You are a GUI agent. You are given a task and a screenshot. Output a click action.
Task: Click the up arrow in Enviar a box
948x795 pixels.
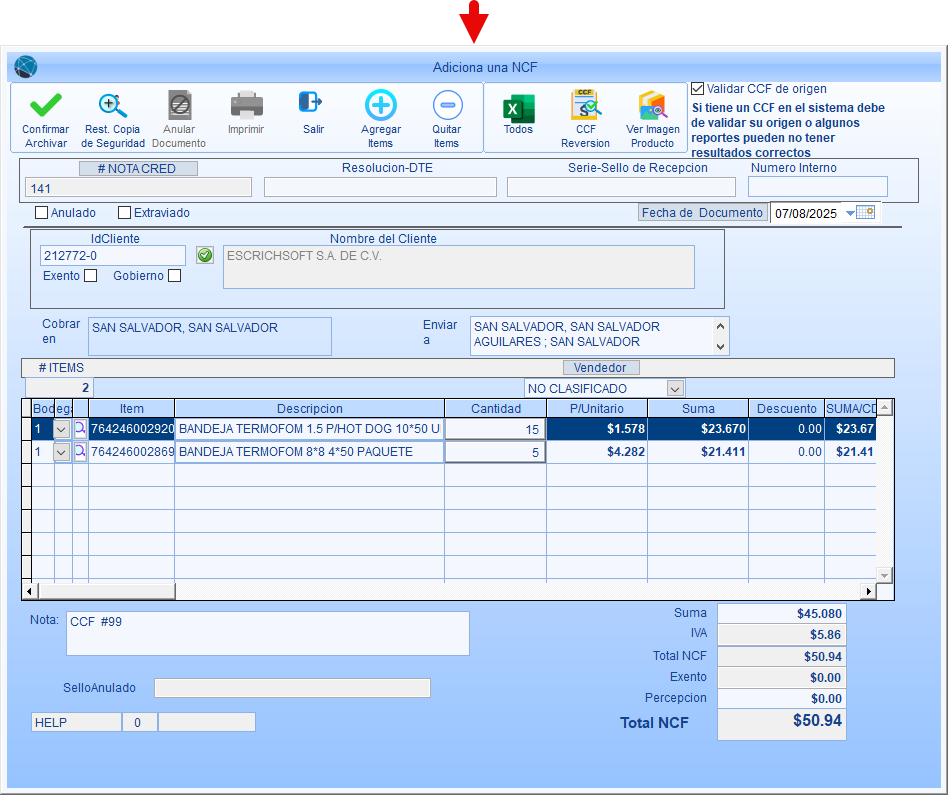pyautogui.click(x=720, y=326)
